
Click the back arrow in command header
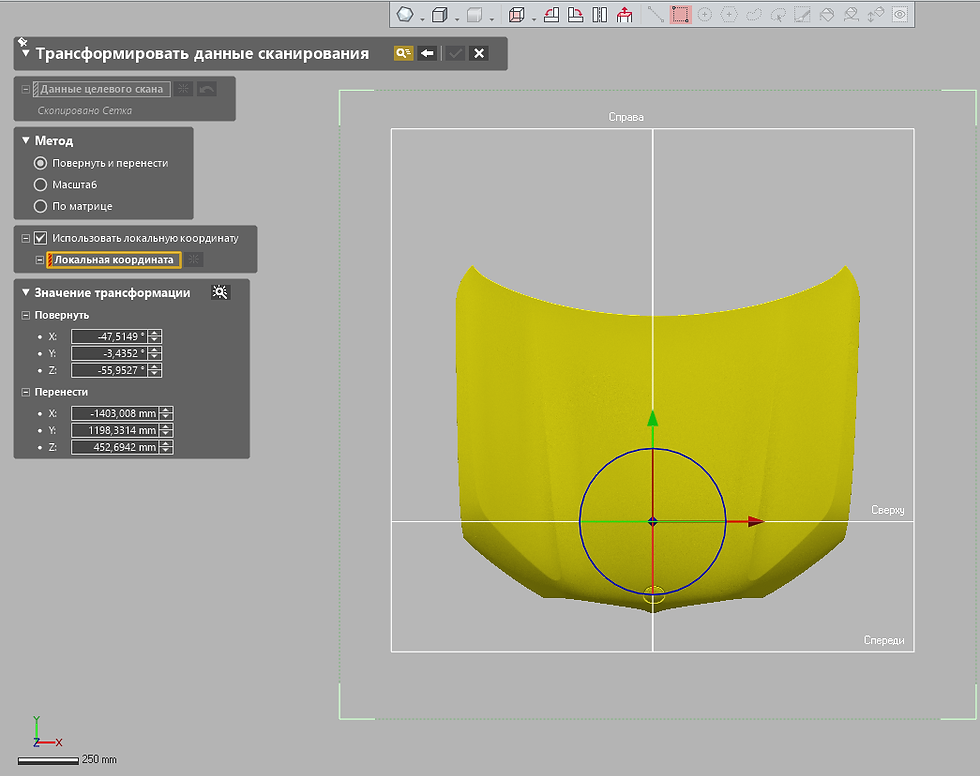click(428, 54)
